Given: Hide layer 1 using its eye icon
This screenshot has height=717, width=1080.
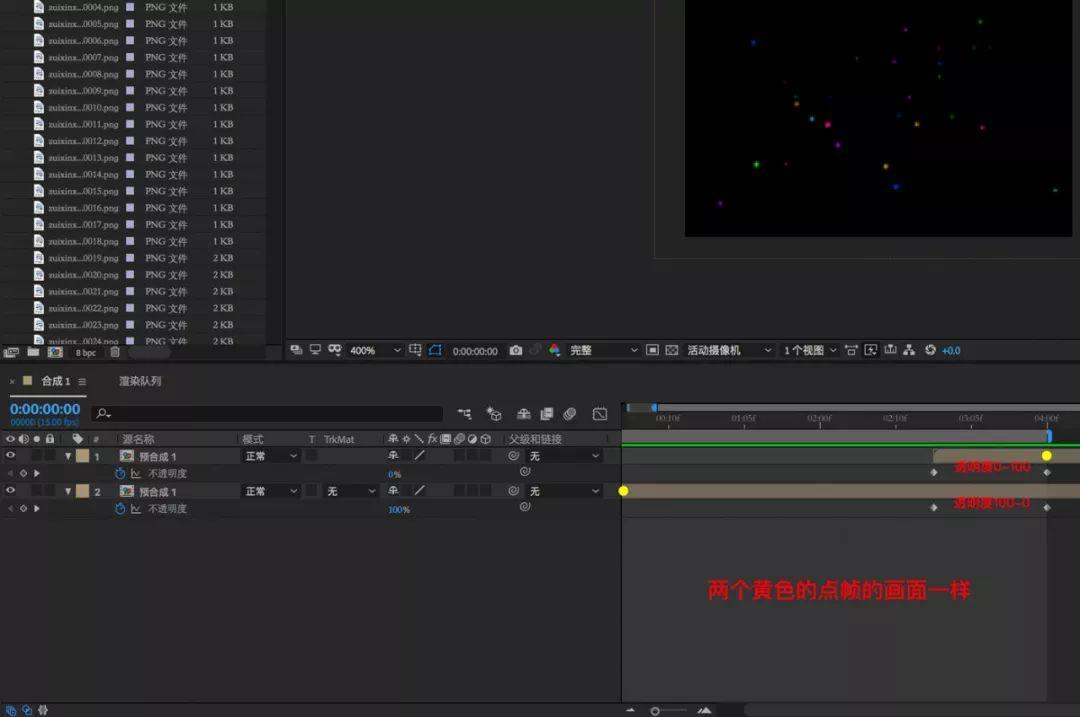Looking at the screenshot, I should click(11, 456).
